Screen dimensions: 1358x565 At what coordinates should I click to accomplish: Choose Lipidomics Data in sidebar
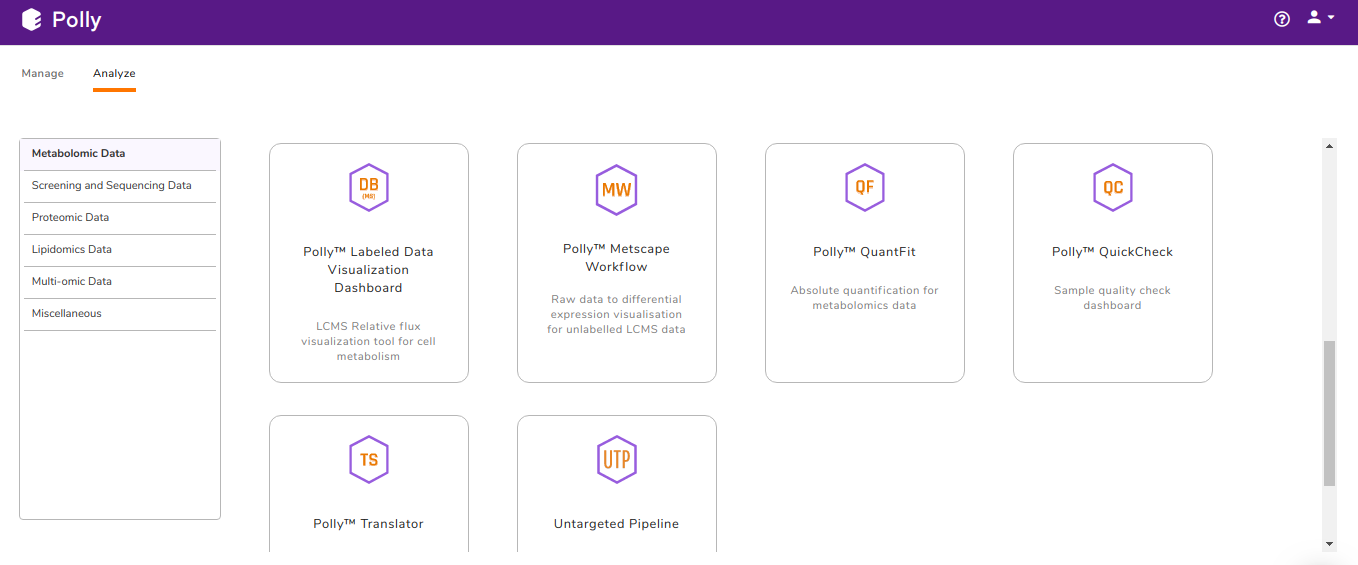click(120, 250)
